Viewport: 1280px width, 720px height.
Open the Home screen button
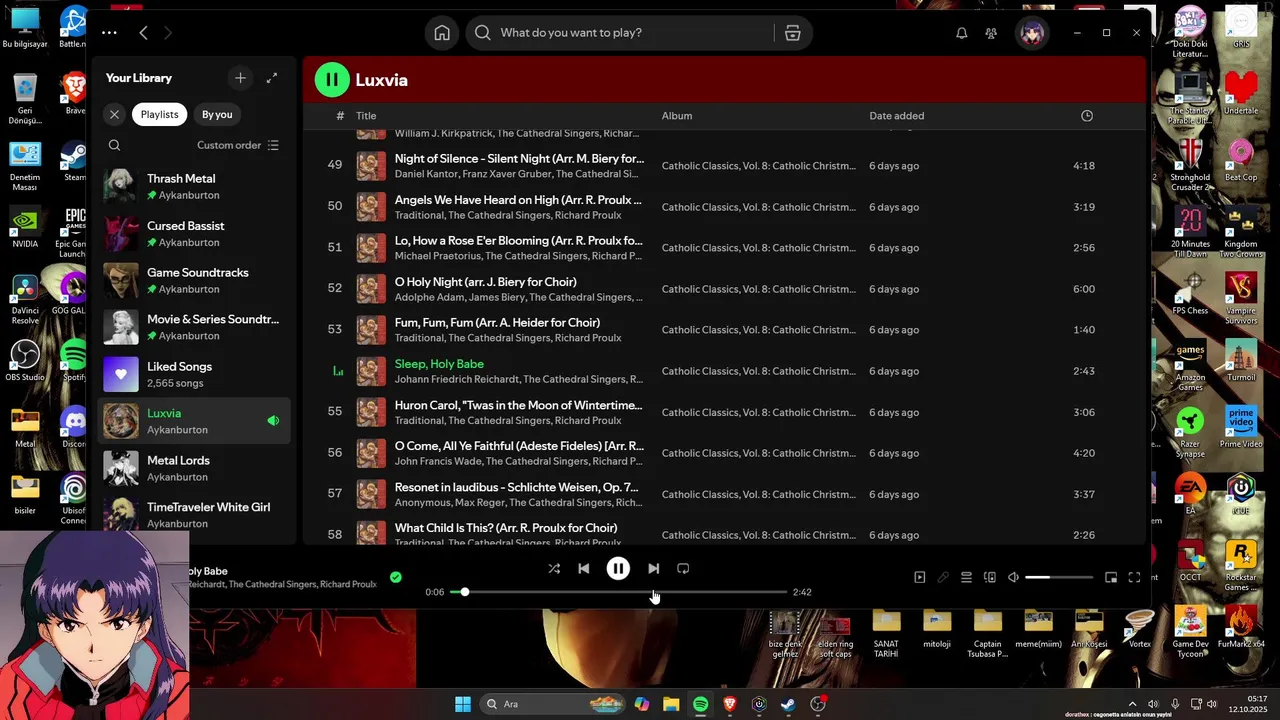pos(442,33)
